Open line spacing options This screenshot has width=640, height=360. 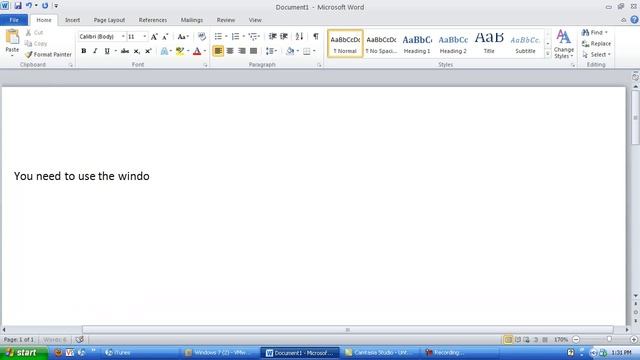tap(271, 51)
